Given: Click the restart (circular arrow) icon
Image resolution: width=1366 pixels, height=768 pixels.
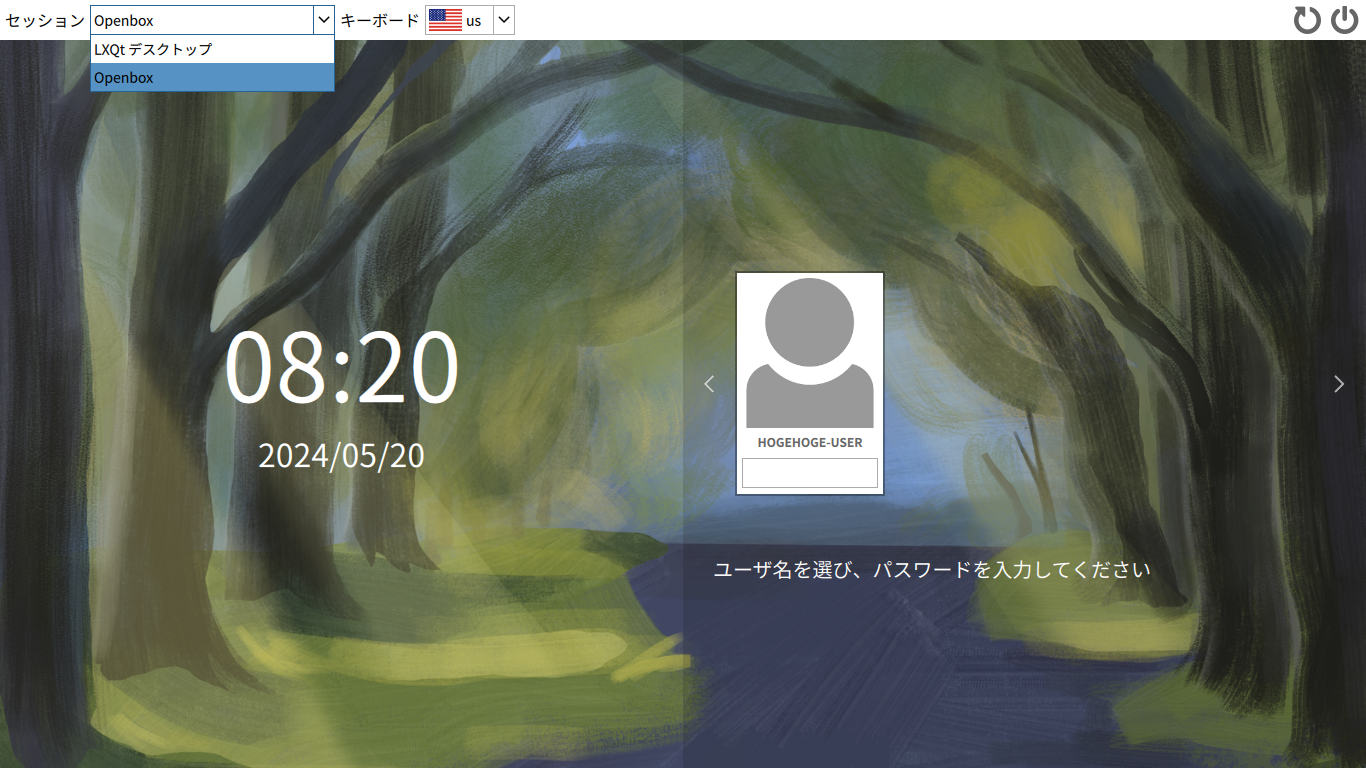Looking at the screenshot, I should coord(1307,20).
